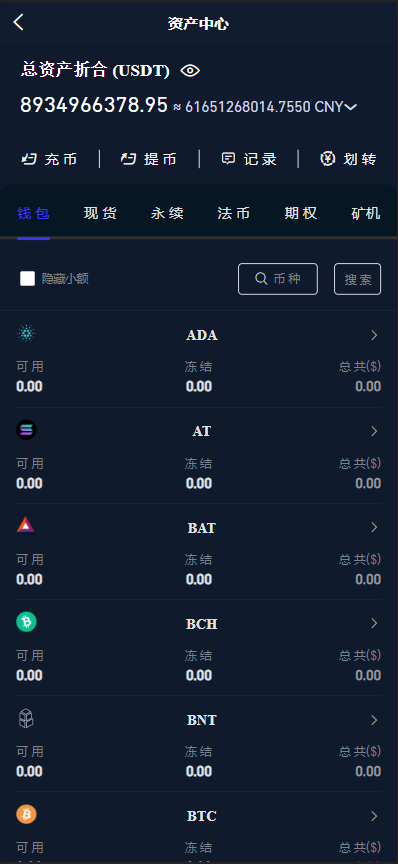Enable the 隐藏小额 checkbox
Viewport: 398px width, 864px height.
[28, 278]
